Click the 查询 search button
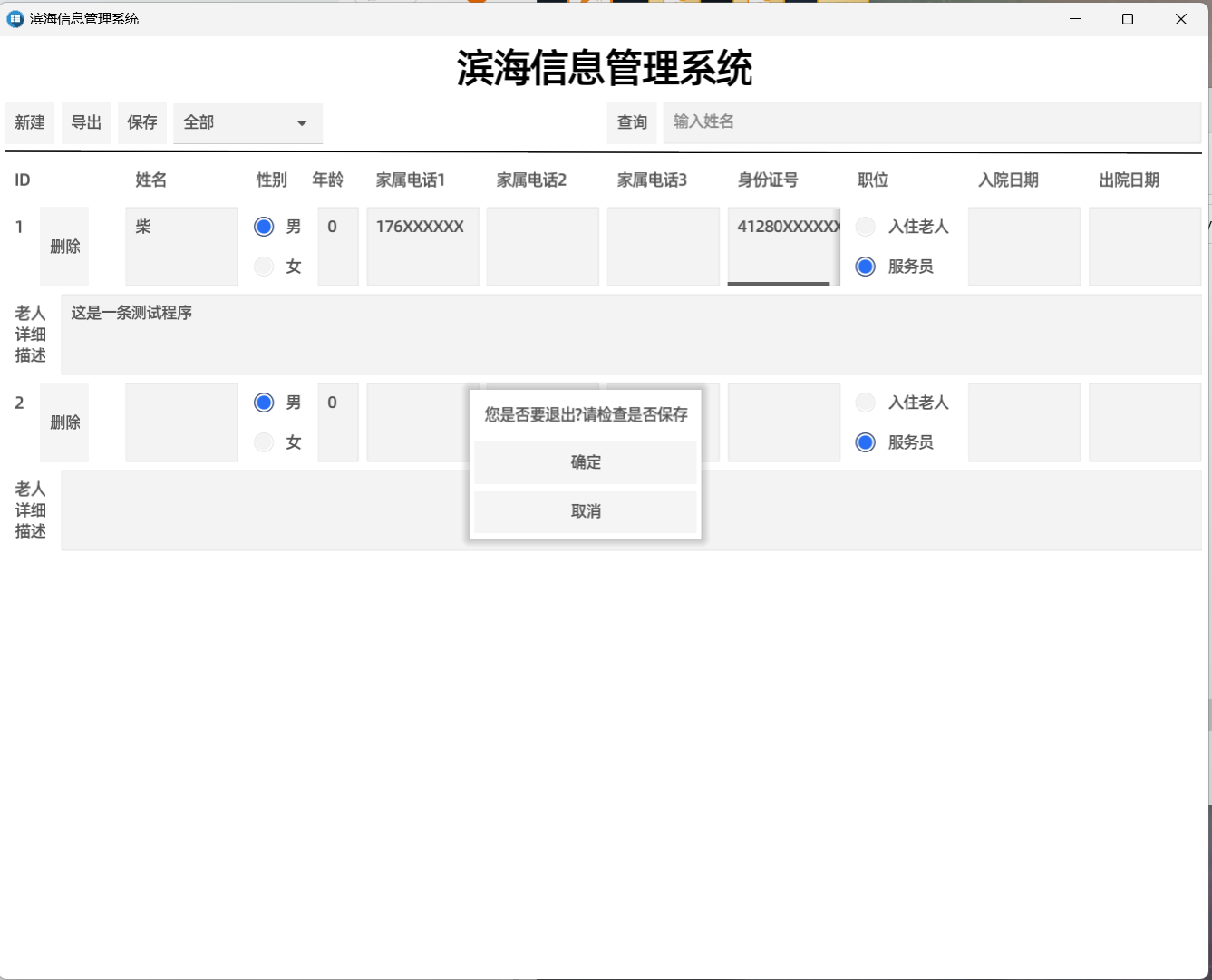The width and height of the screenshot is (1212, 980). (x=632, y=122)
